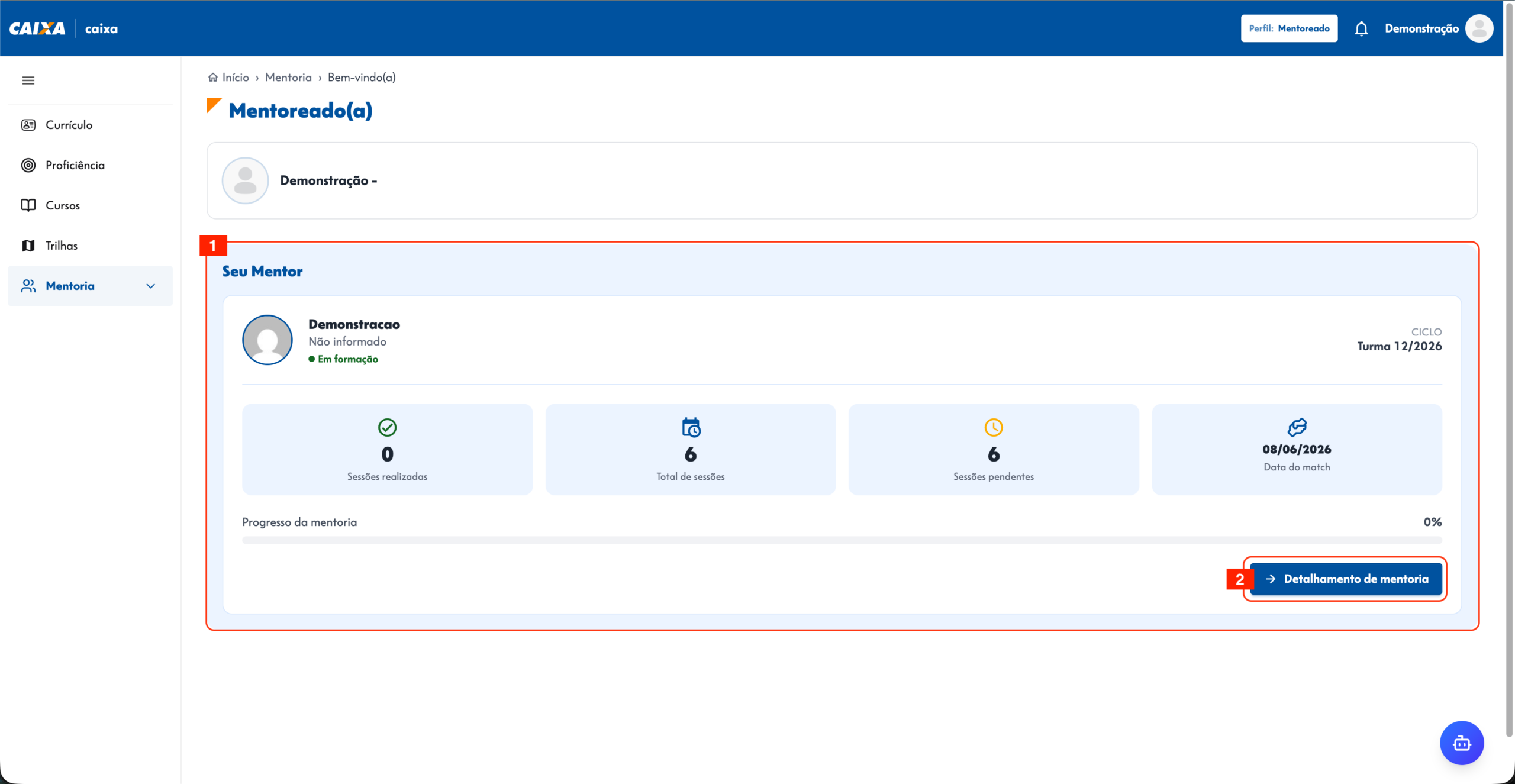Click the Bem-vindo(a) breadcrumb
Screen dimensions: 1515x784
click(x=362, y=78)
